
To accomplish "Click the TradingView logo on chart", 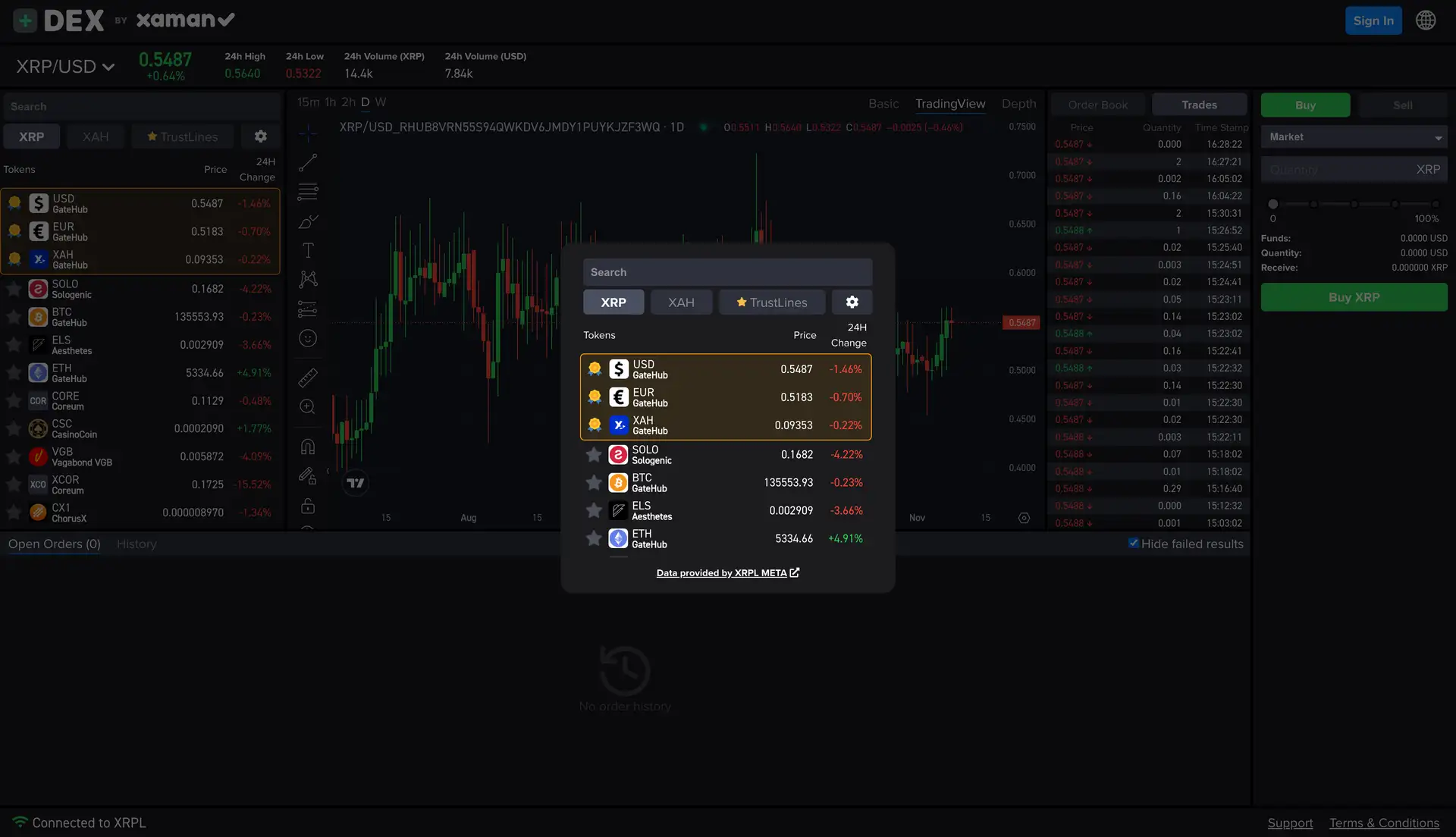I will (355, 483).
